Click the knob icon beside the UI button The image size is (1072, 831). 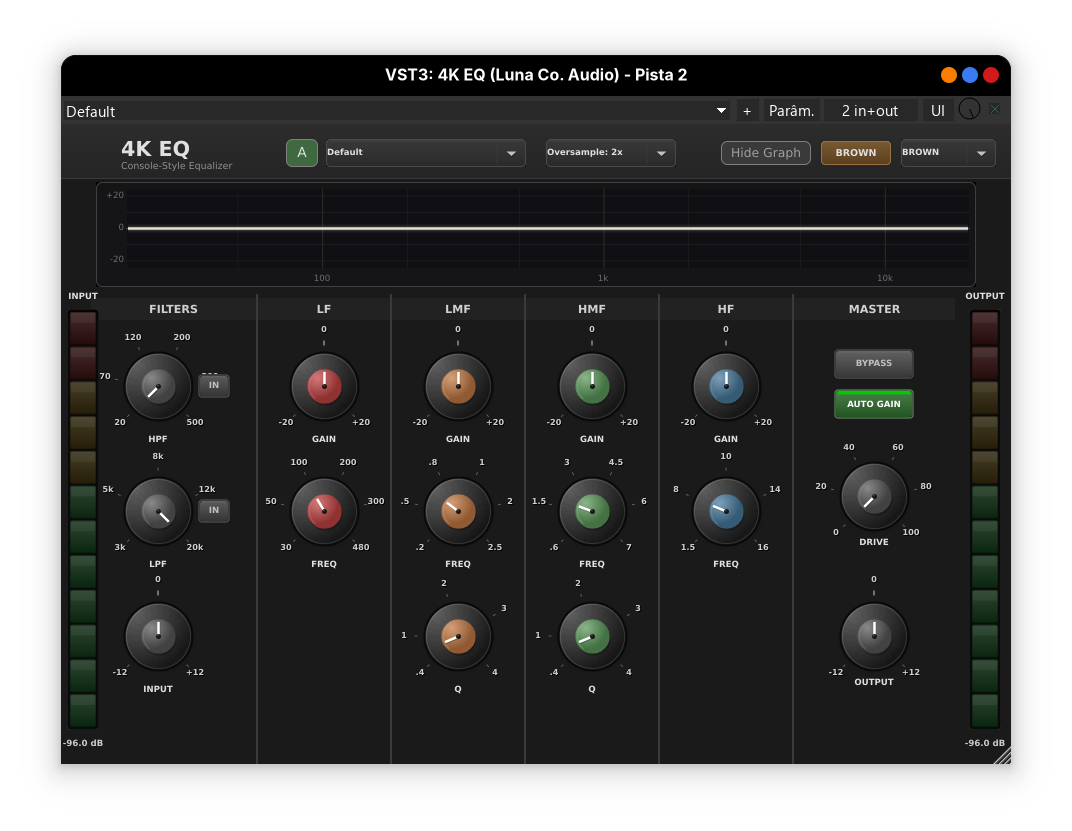[x=969, y=110]
